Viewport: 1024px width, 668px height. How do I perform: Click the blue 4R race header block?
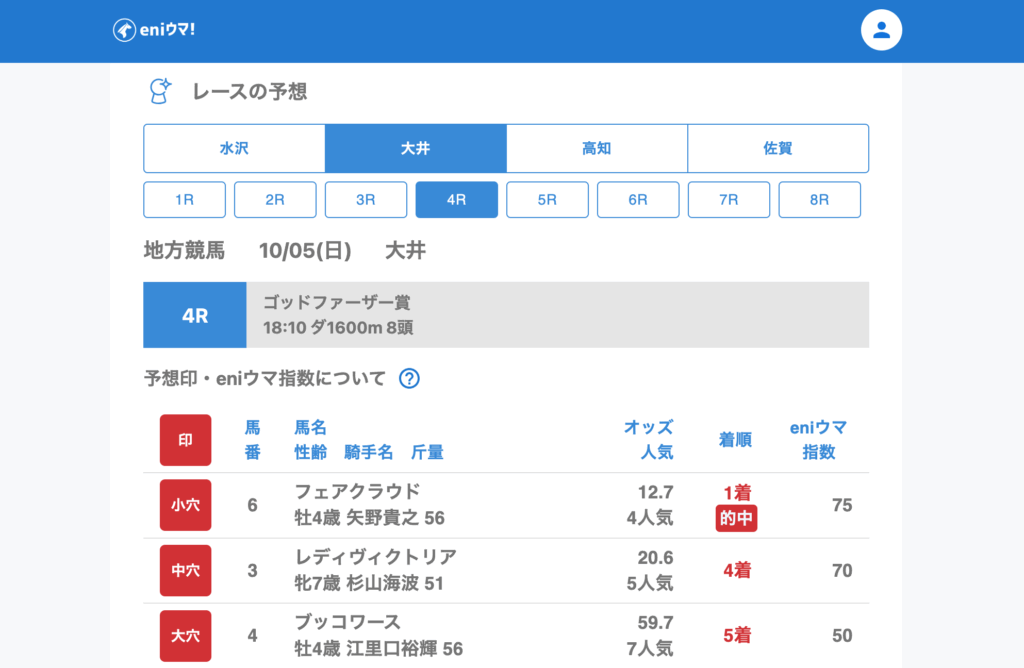(195, 315)
